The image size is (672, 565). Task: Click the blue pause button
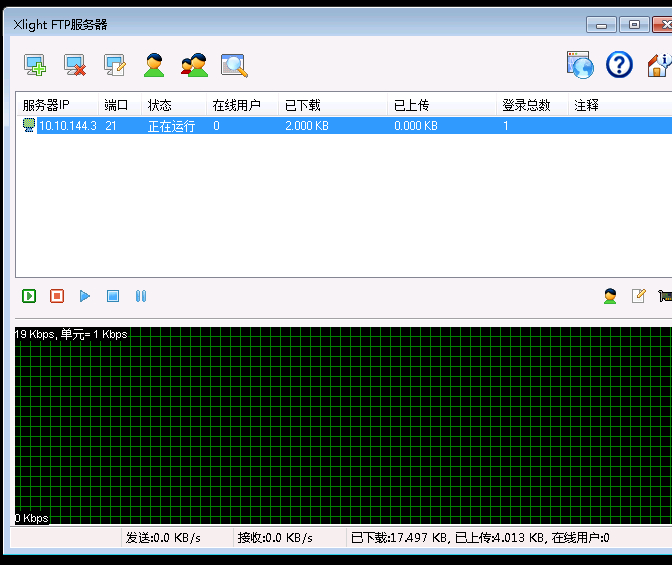click(141, 296)
